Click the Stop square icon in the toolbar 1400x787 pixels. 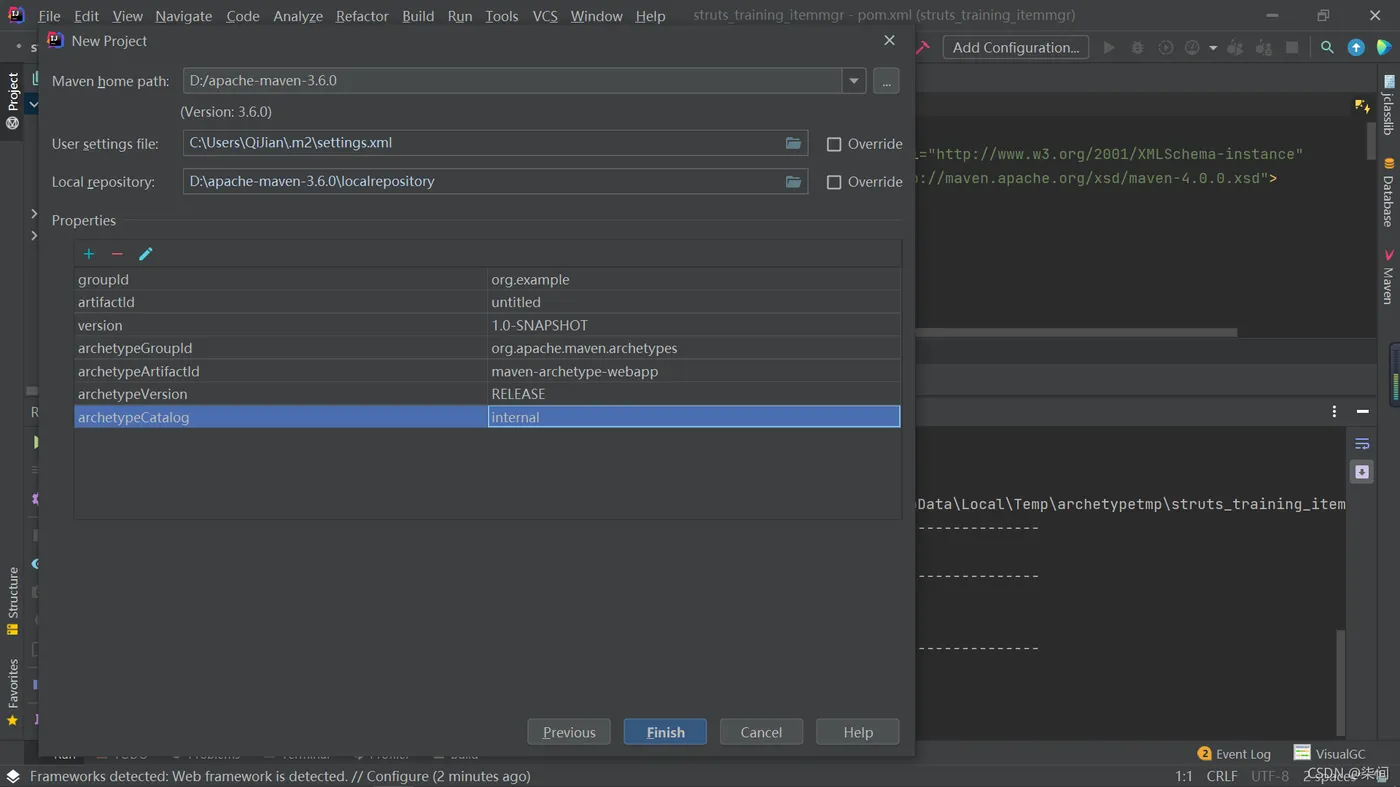1292,47
